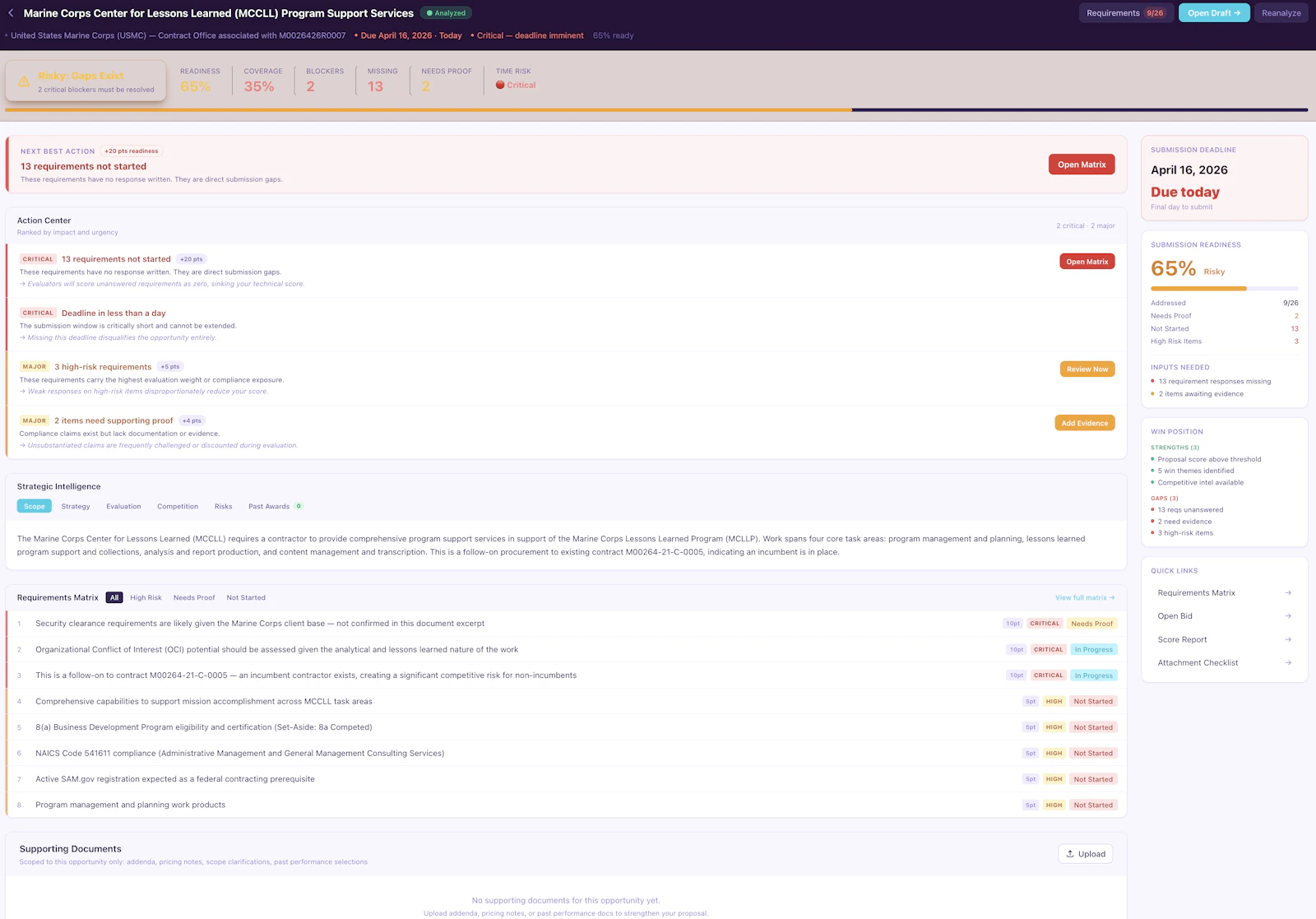Click arrow icon beside Score Report link
This screenshot has height=919, width=1316.
tap(1288, 639)
